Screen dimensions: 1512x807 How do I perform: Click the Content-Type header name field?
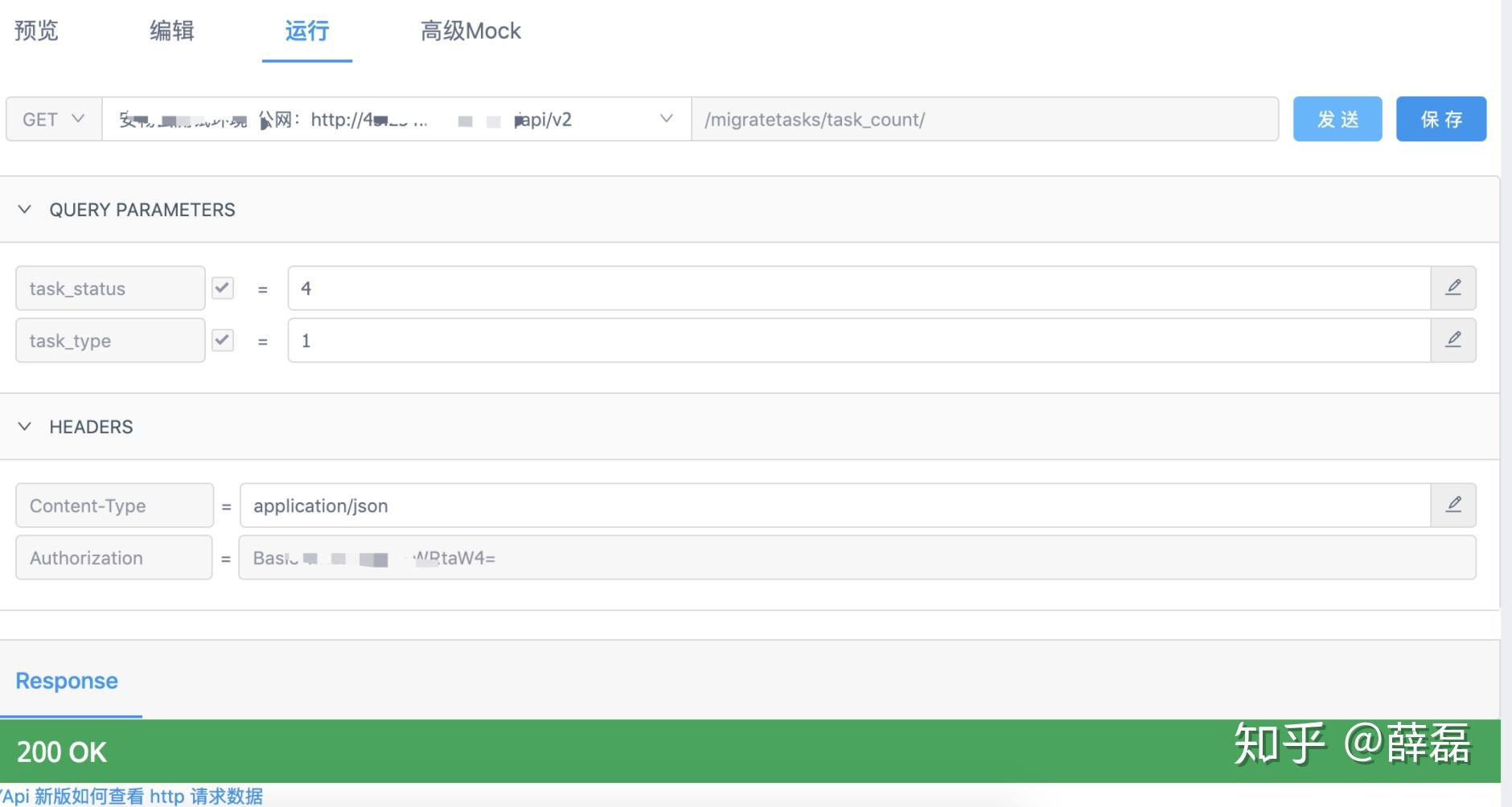[x=114, y=505]
